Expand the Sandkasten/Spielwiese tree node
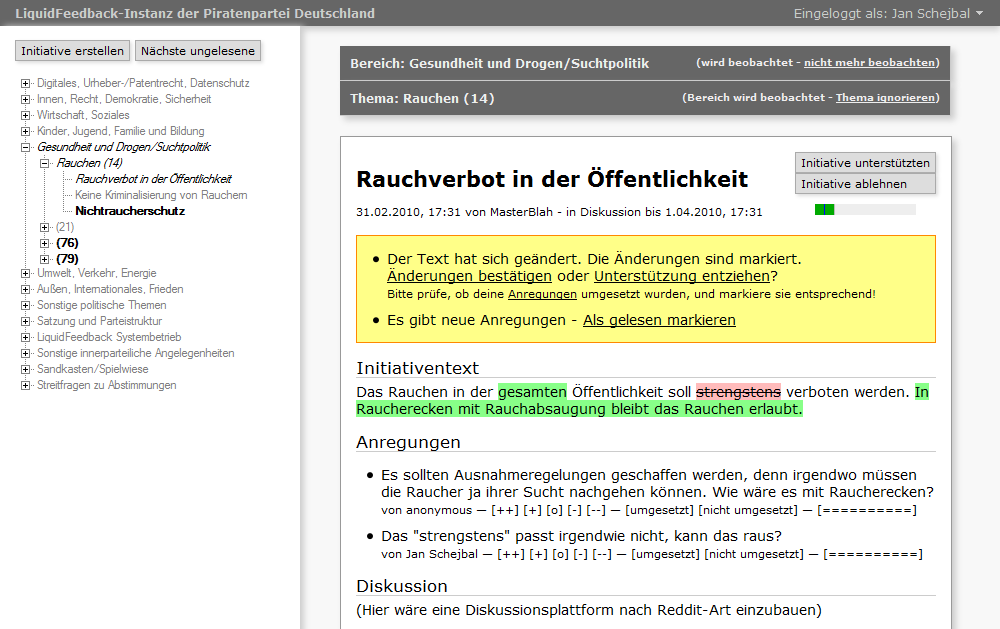This screenshot has height=629, width=1000. coord(26,369)
